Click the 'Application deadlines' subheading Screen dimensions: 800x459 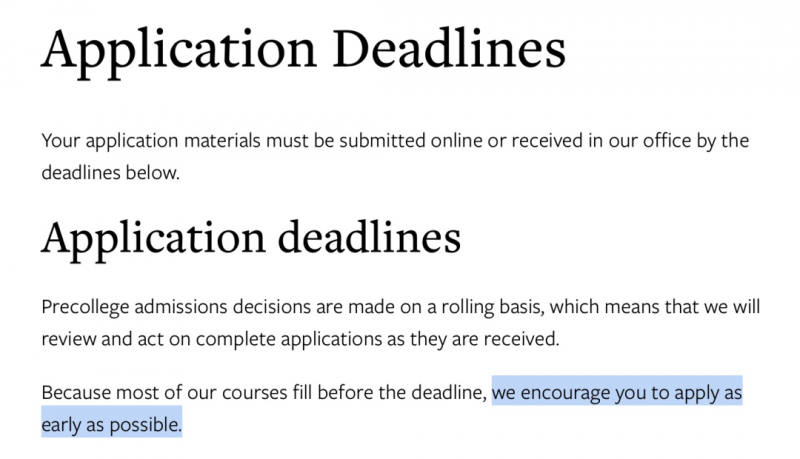coord(251,239)
